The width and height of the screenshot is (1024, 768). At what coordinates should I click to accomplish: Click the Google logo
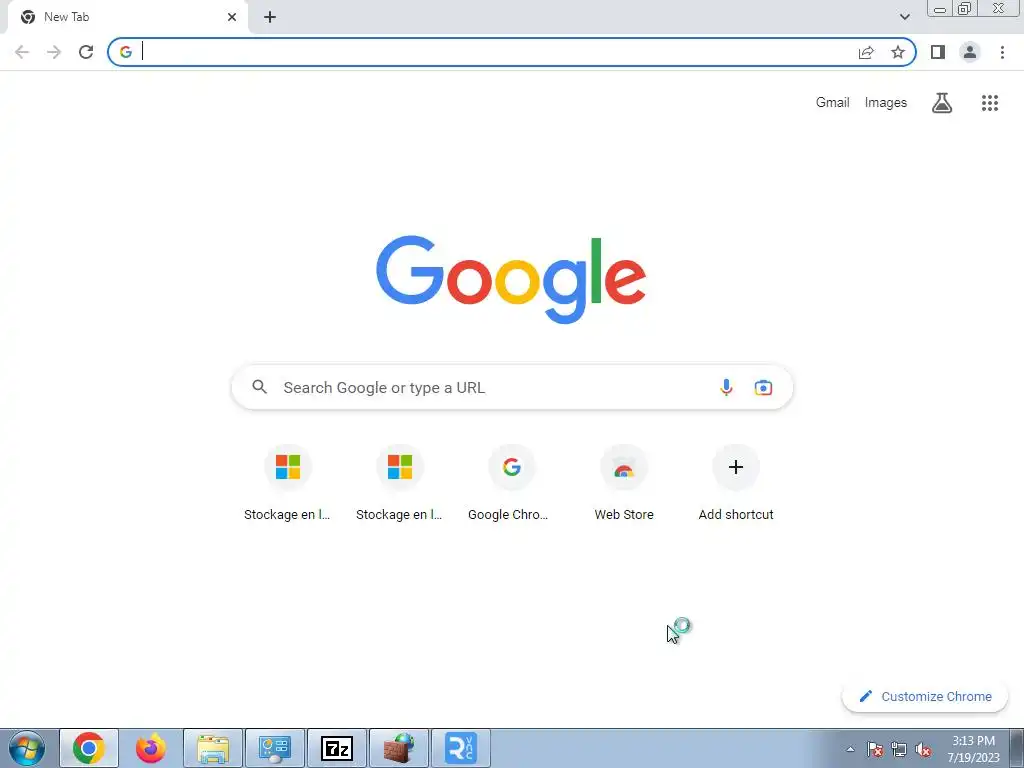tap(511, 279)
